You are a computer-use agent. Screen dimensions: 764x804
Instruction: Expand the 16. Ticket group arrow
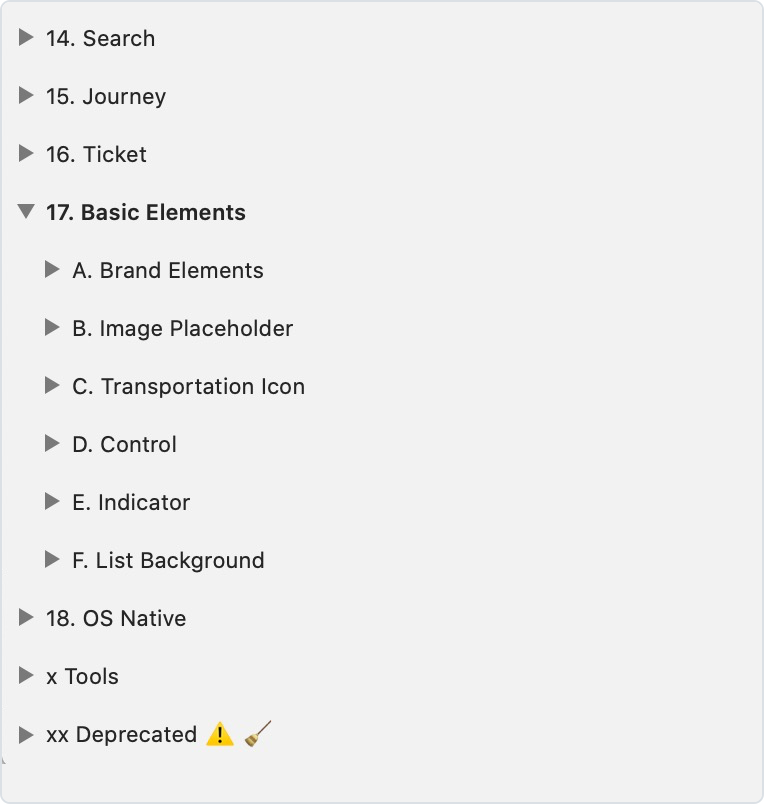click(x=26, y=154)
